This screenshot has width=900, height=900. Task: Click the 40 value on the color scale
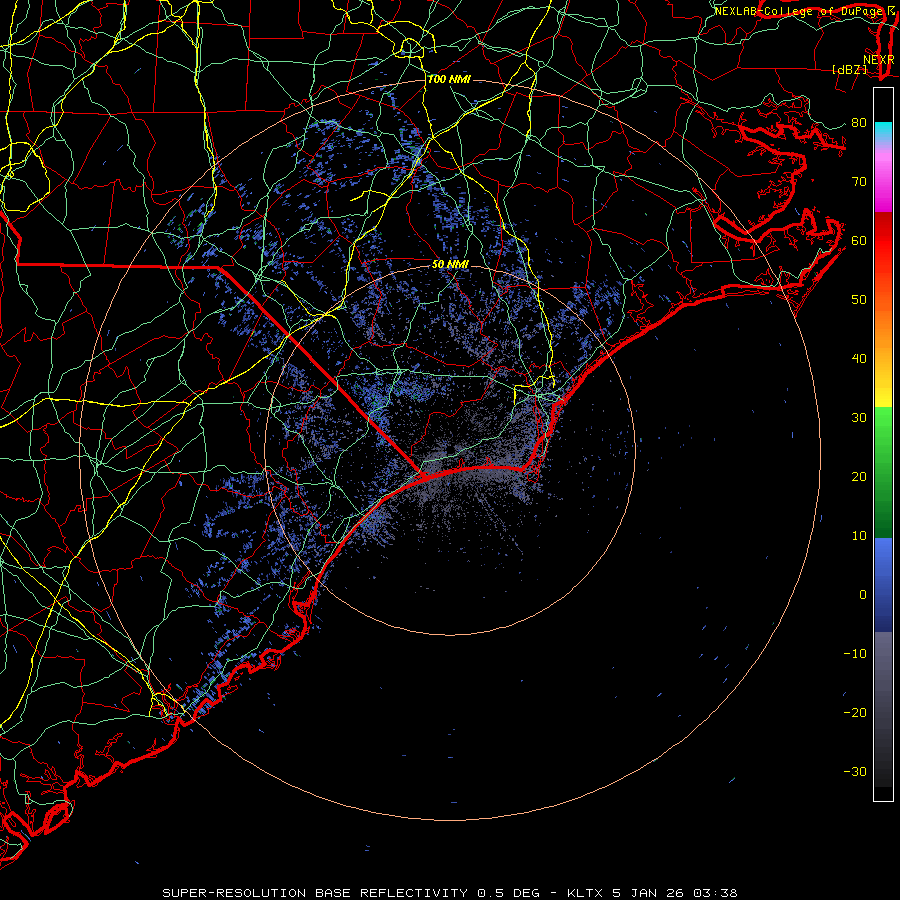pos(859,359)
